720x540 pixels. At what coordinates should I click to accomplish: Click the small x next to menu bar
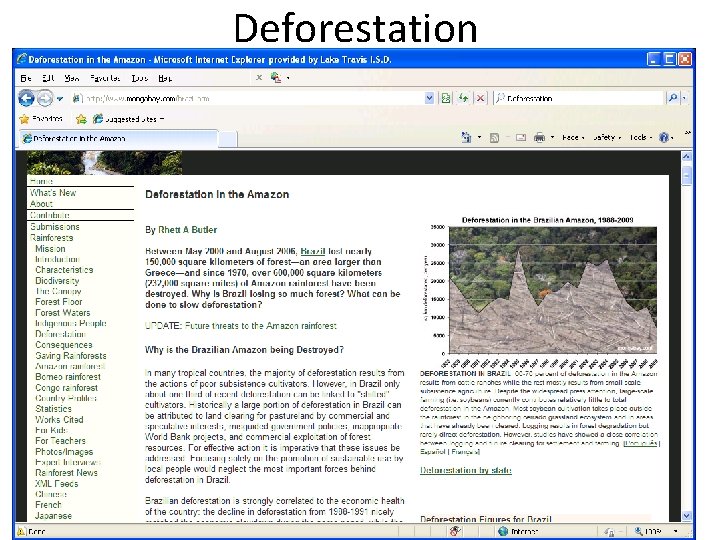click(x=259, y=78)
